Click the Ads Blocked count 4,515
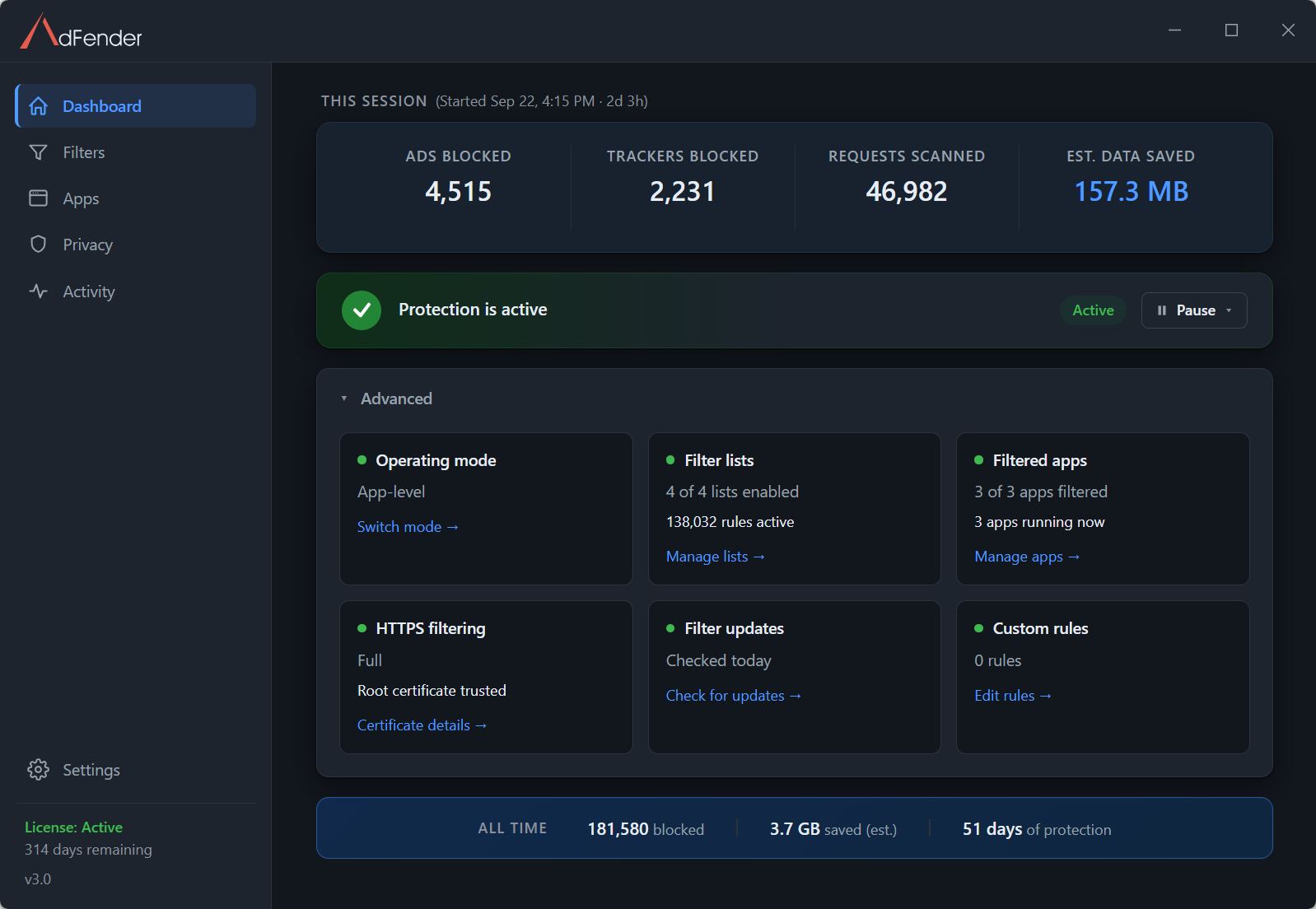The image size is (1316, 909). (x=459, y=192)
